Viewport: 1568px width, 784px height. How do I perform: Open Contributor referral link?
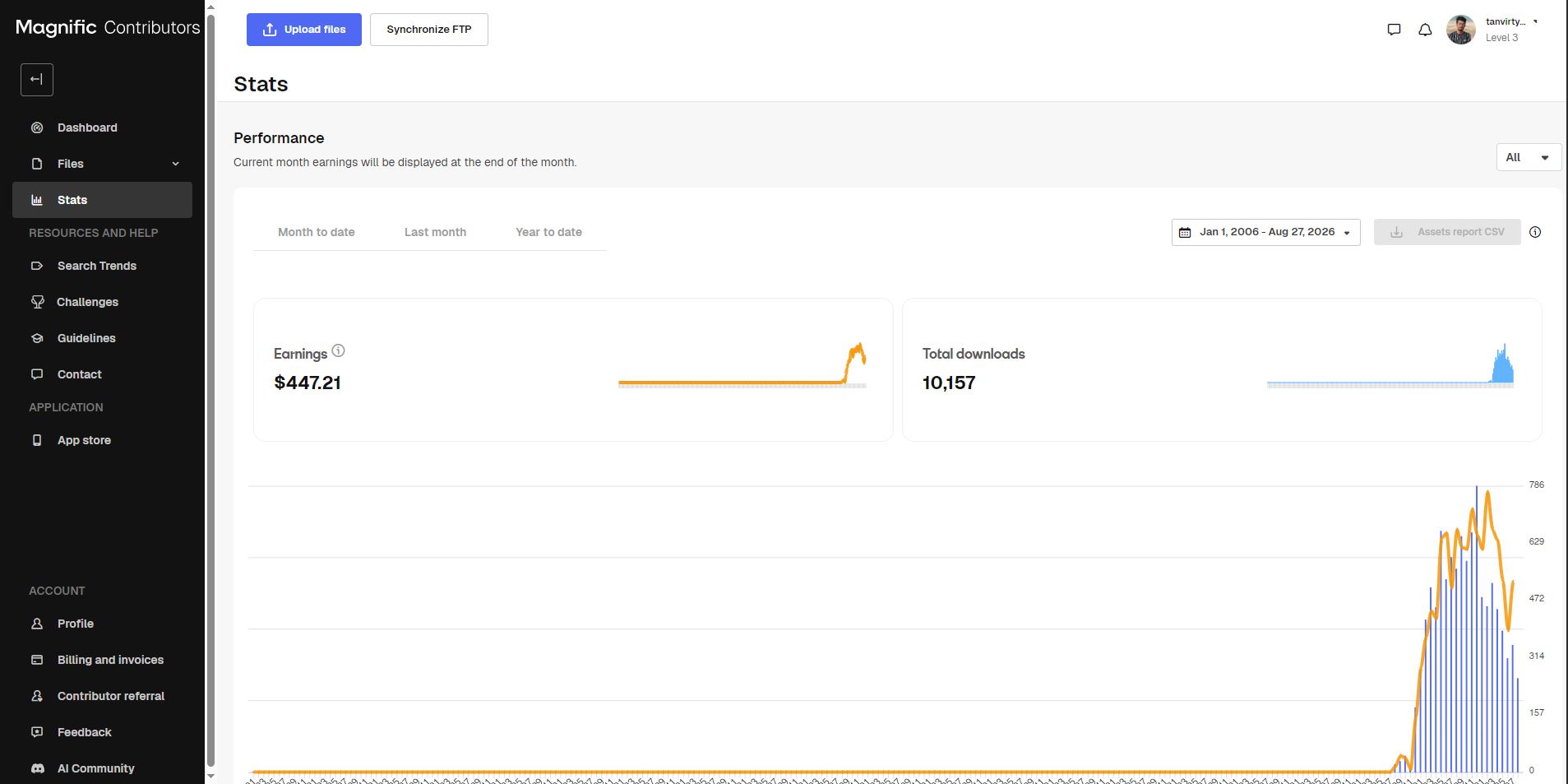[x=102, y=696]
